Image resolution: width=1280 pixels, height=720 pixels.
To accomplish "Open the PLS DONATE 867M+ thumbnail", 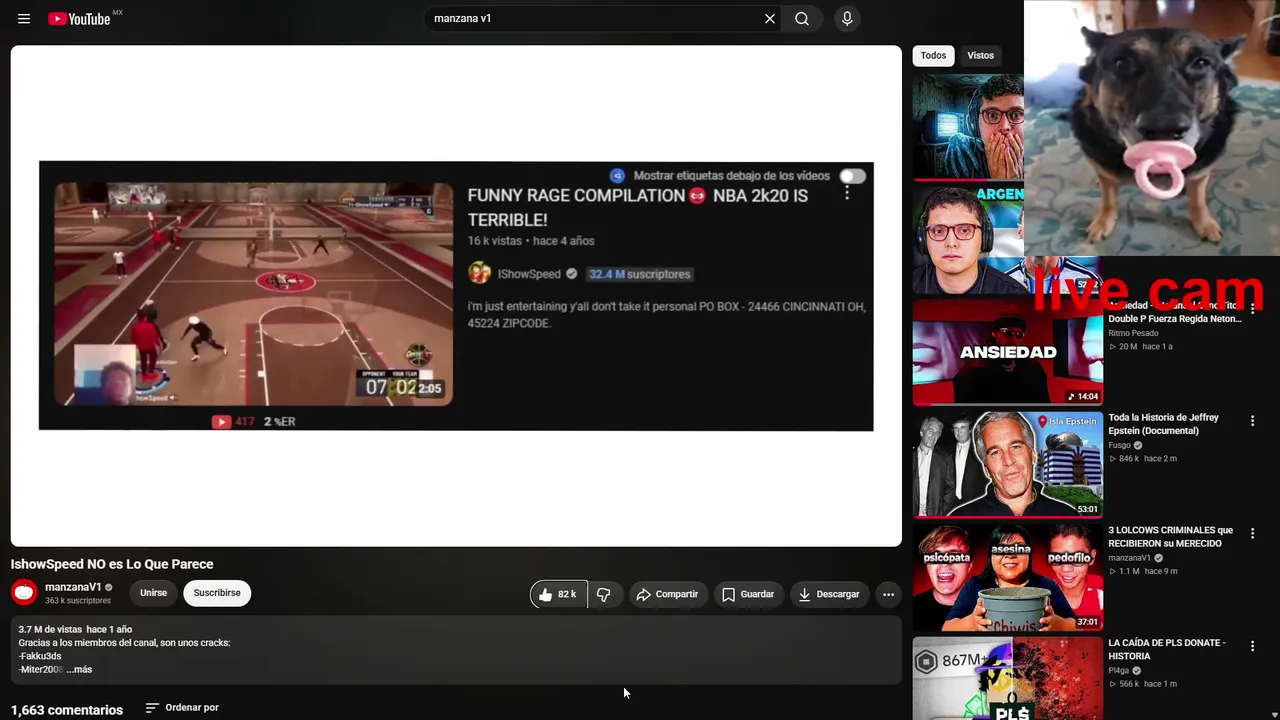I will click(x=1008, y=678).
